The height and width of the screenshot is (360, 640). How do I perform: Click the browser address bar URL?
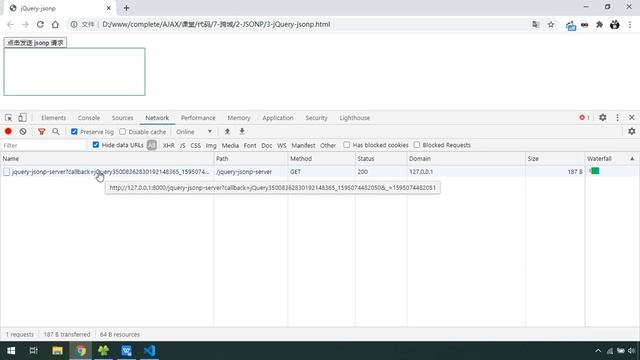click(216, 24)
